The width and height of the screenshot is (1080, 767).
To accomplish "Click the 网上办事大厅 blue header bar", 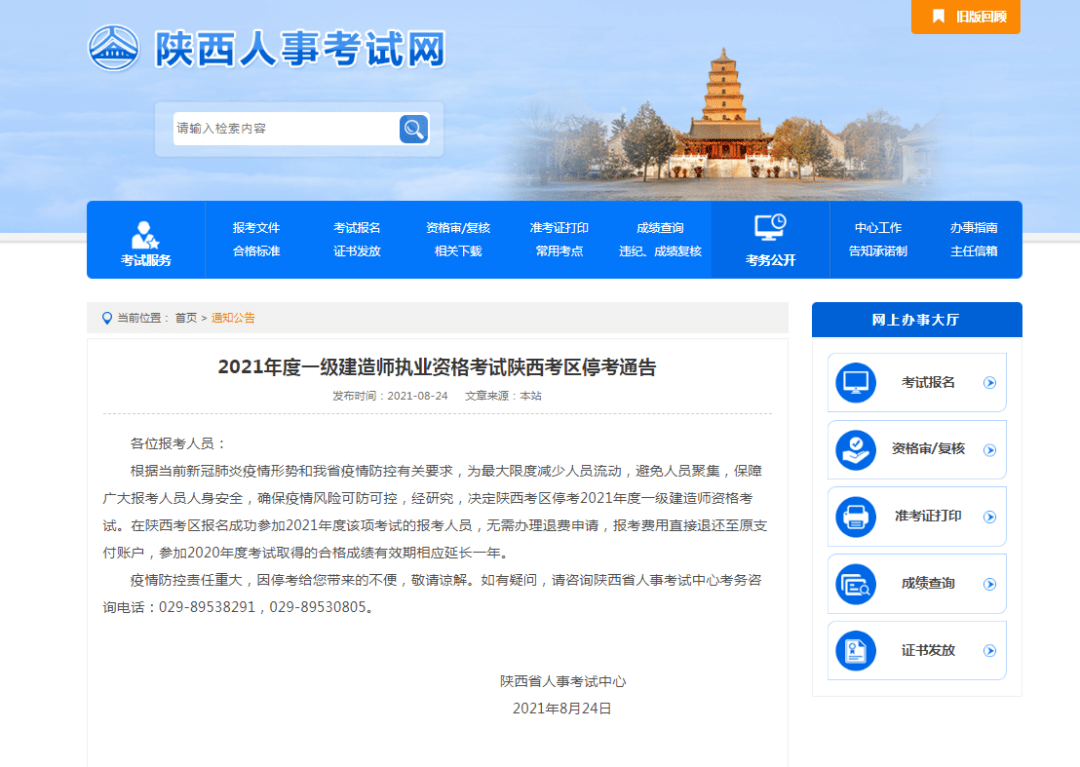I will (x=916, y=319).
